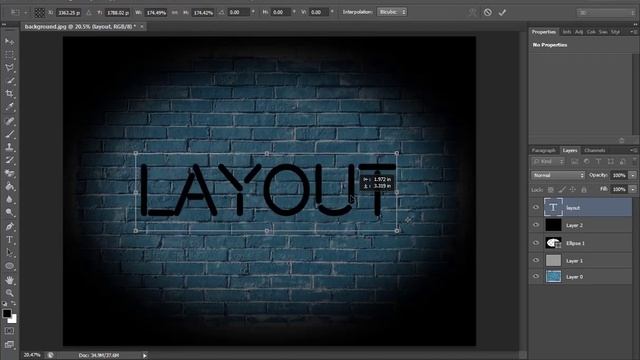Select the Horizontal Type tool
Screen dimensions: 640x360
(x=9, y=240)
